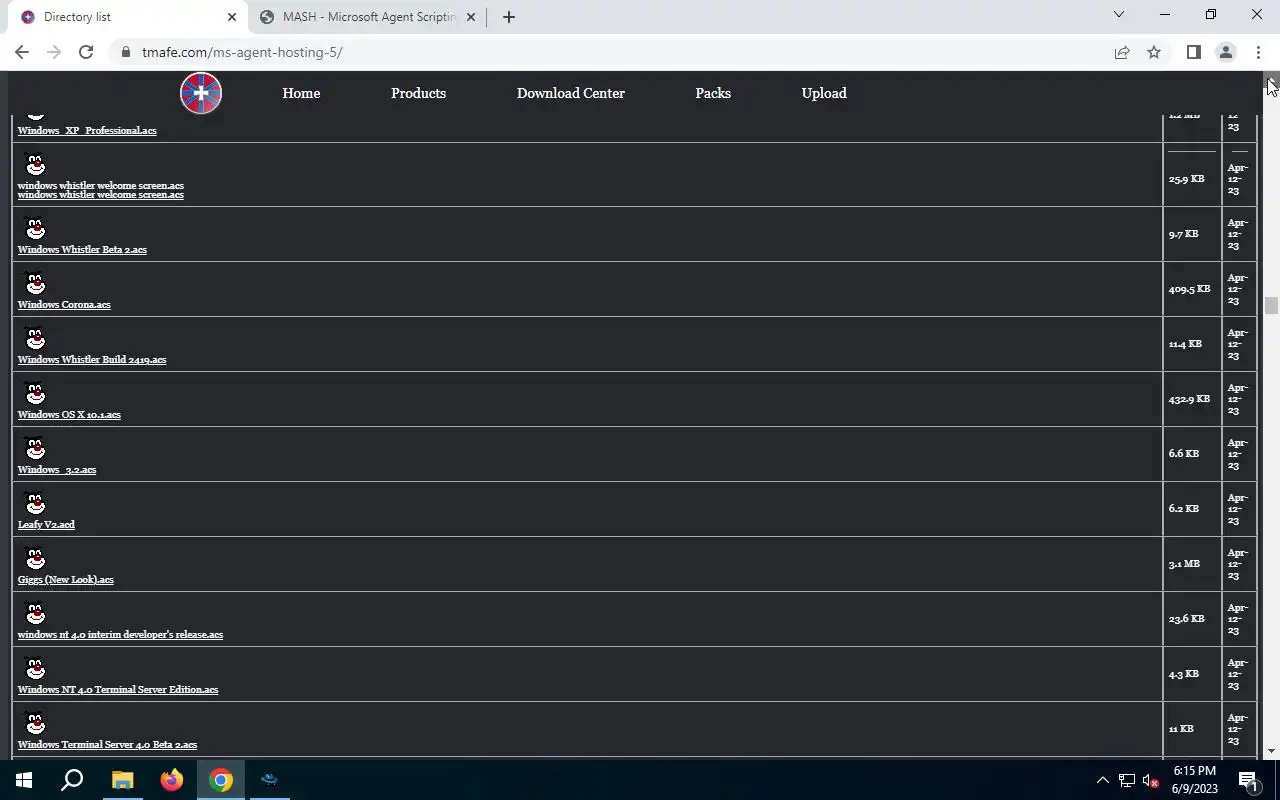Open the Products menu item

418,93
